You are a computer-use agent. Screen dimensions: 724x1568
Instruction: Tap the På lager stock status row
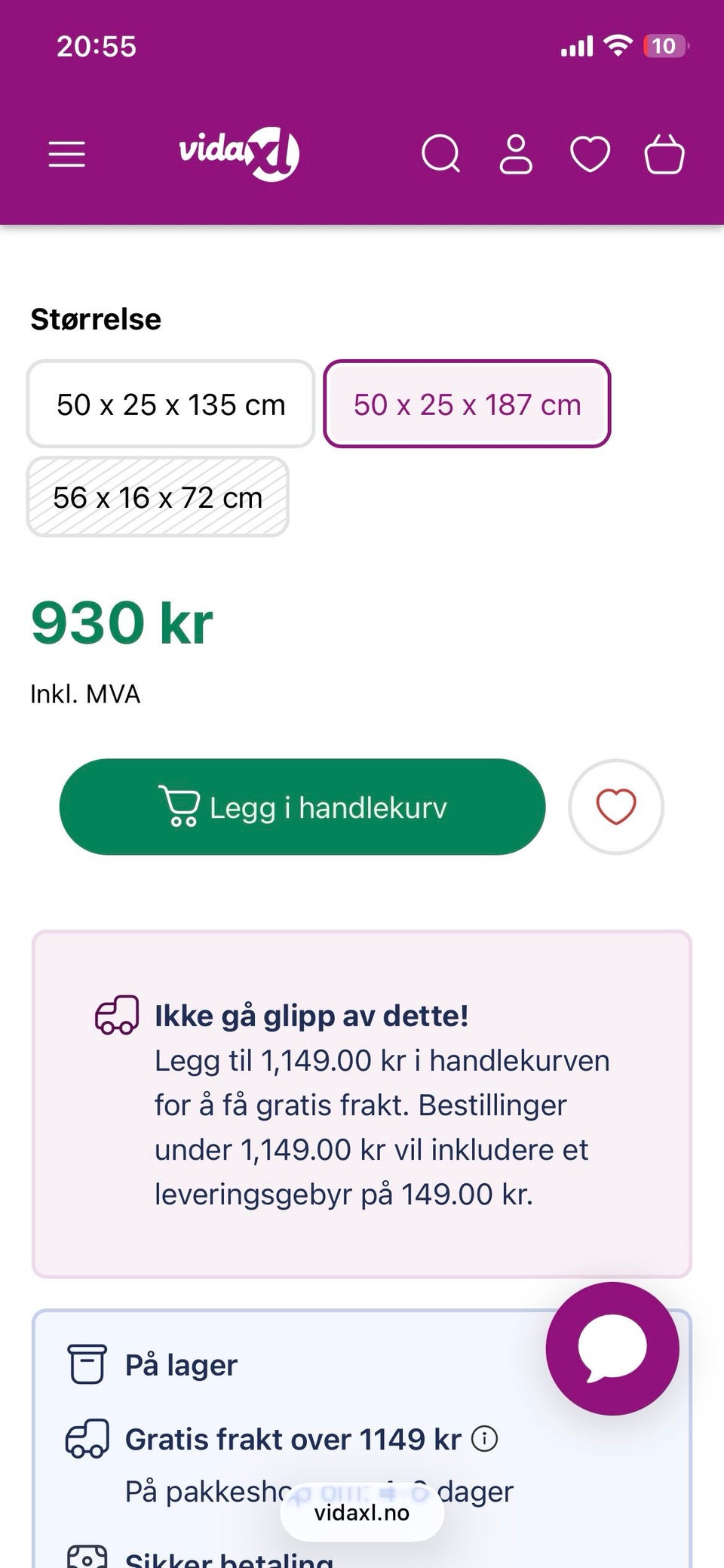[181, 1365]
